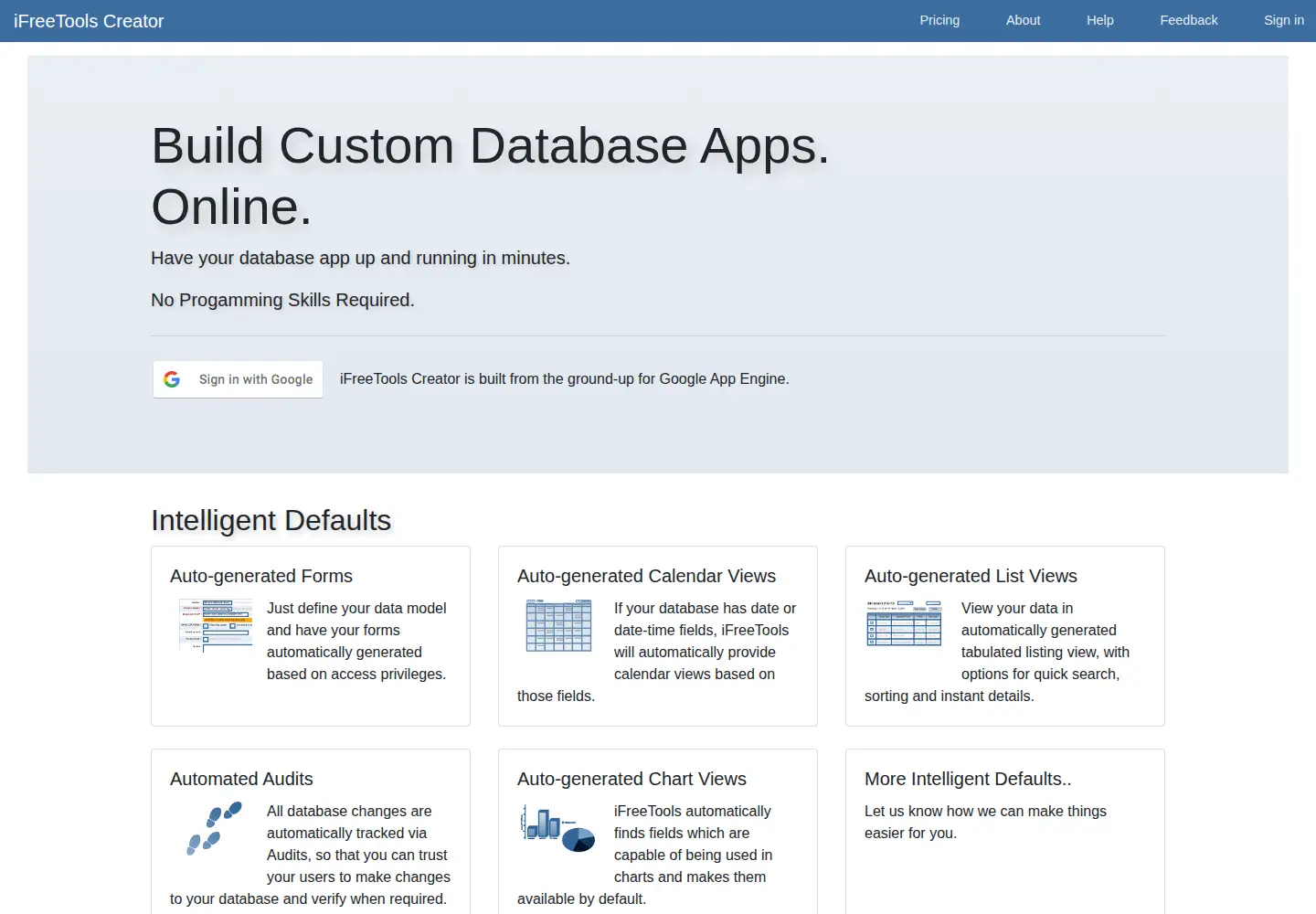Viewport: 1316px width, 914px height.
Task: Click the bar and pie chart icon
Action: pos(557,827)
